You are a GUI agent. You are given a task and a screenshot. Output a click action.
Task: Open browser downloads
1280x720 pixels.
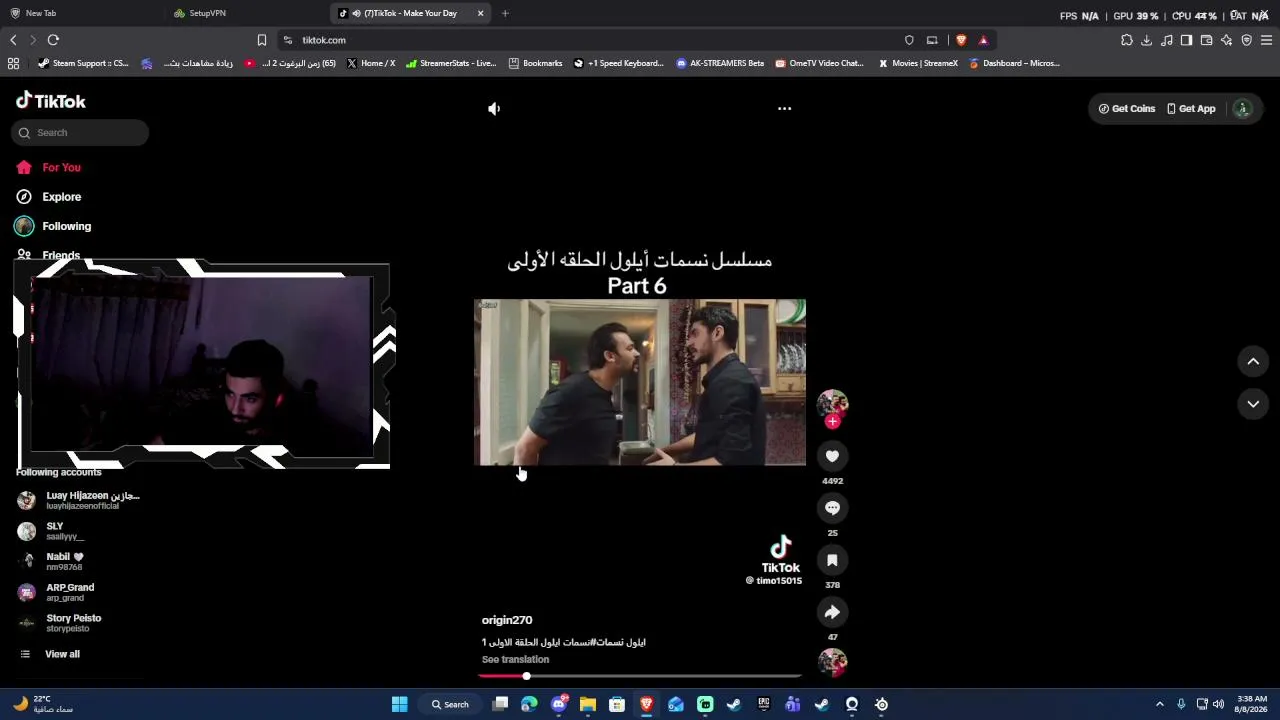click(1147, 40)
